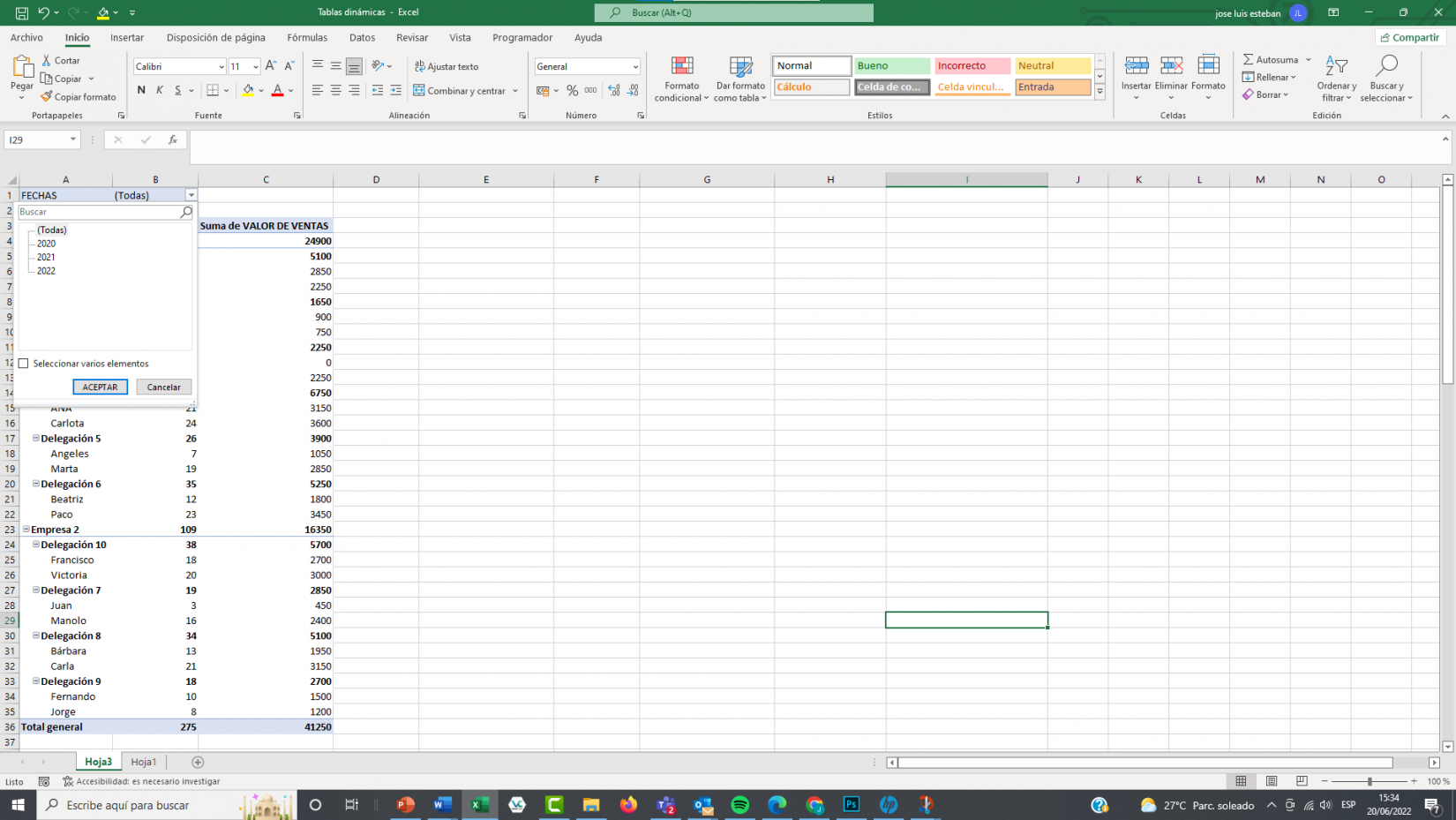This screenshot has height=820, width=1456.
Task: Copy formatting with Copiar formato
Action: pos(79,97)
